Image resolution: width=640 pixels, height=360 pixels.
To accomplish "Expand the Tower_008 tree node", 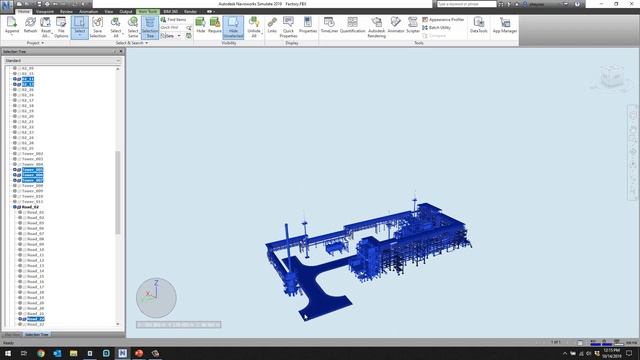I will pyautogui.click(x=15, y=186).
